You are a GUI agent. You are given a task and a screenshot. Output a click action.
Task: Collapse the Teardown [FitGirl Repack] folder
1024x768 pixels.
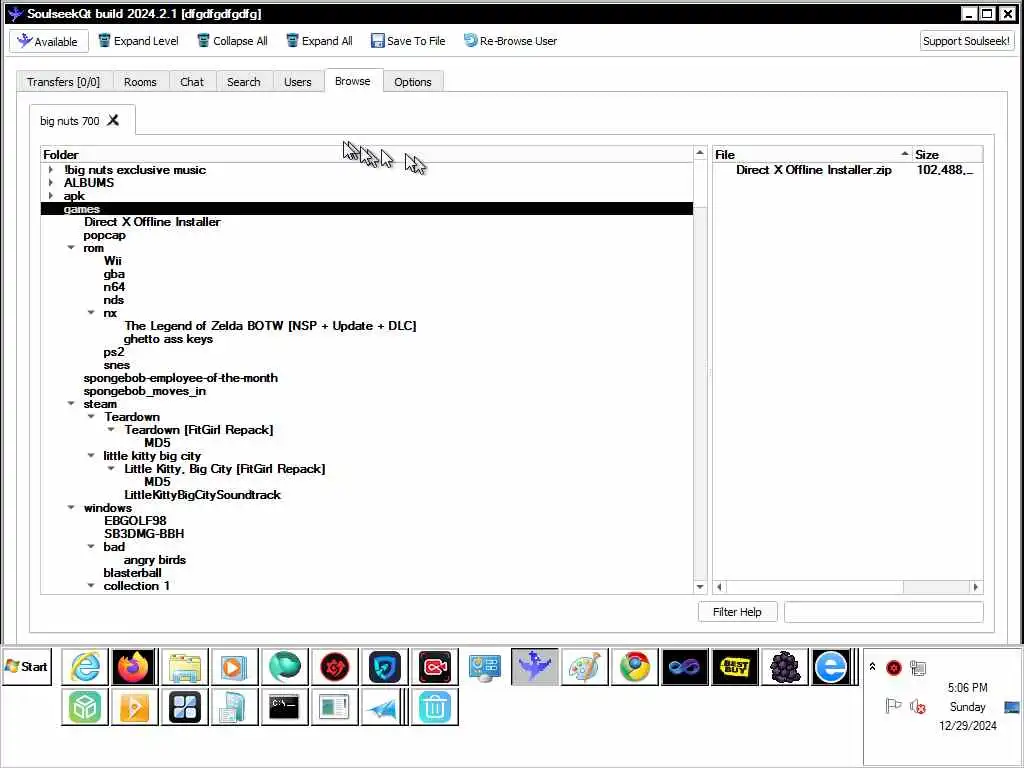coord(112,430)
